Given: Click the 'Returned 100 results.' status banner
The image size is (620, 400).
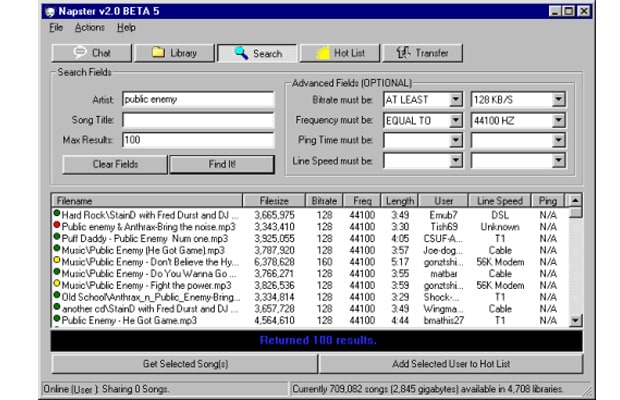Looking at the screenshot, I should point(317,341).
